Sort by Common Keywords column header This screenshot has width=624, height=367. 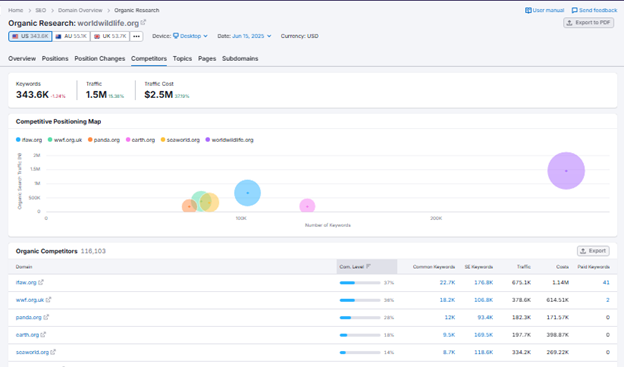click(434, 267)
